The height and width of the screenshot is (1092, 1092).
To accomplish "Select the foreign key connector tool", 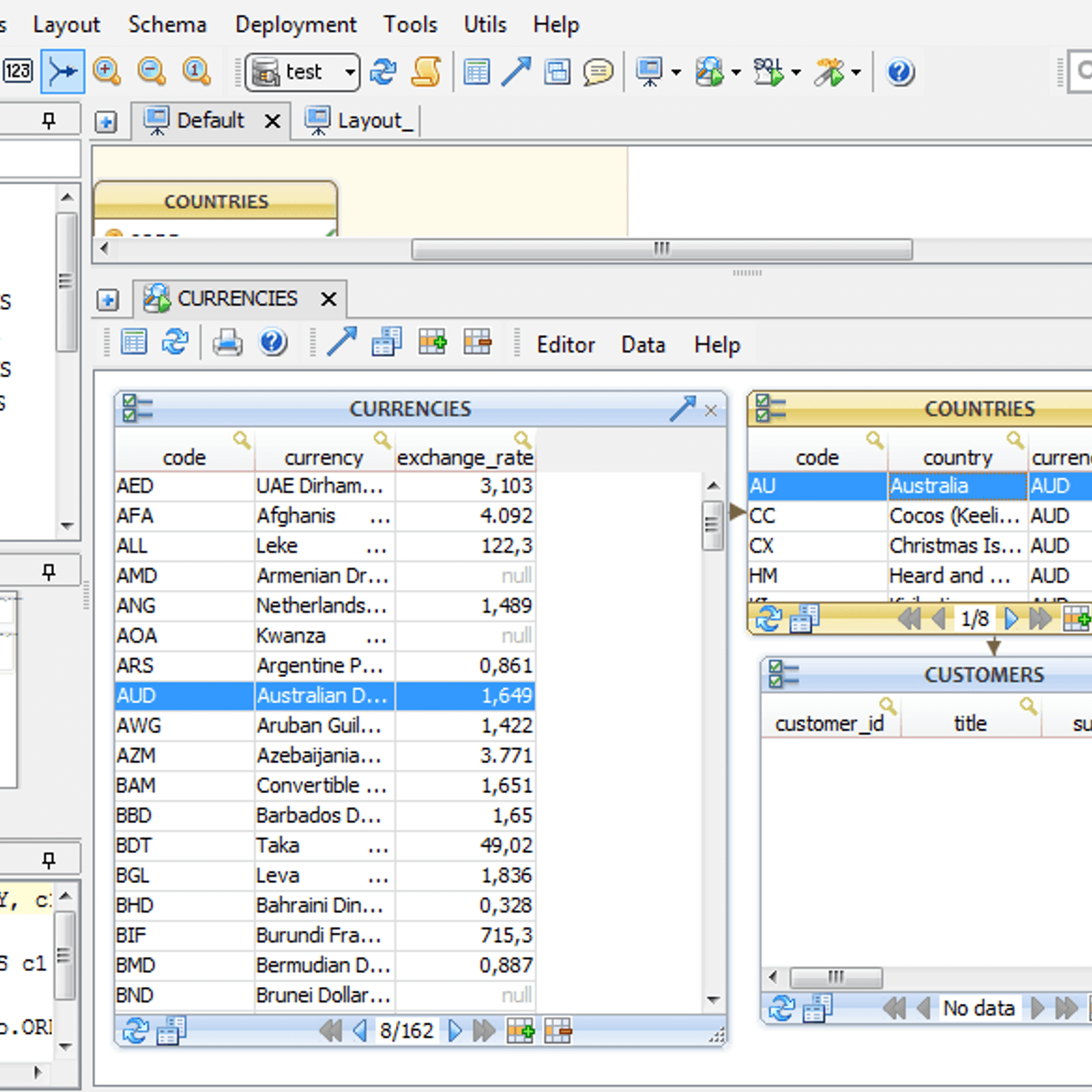I will [62, 71].
